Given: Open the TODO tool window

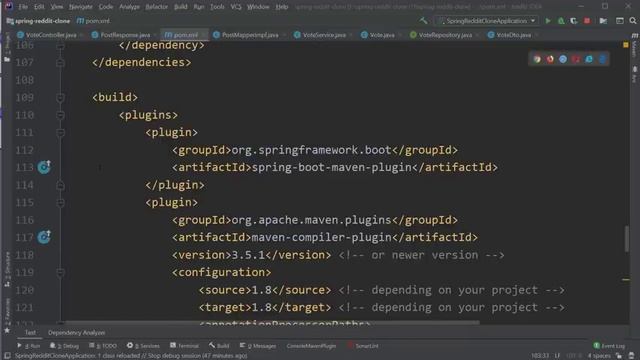Looking at the screenshot, I should (x=103, y=346).
